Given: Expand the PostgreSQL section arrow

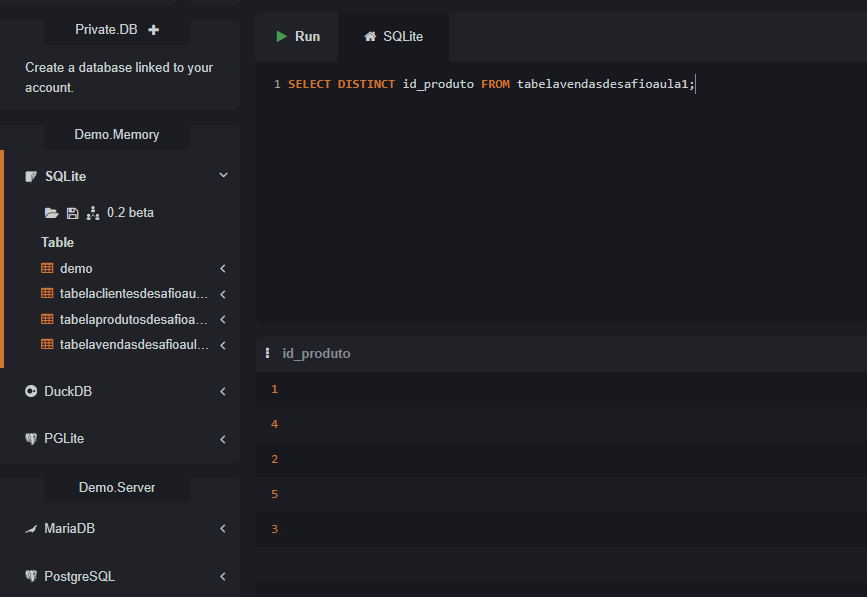Looking at the screenshot, I should tap(223, 577).
